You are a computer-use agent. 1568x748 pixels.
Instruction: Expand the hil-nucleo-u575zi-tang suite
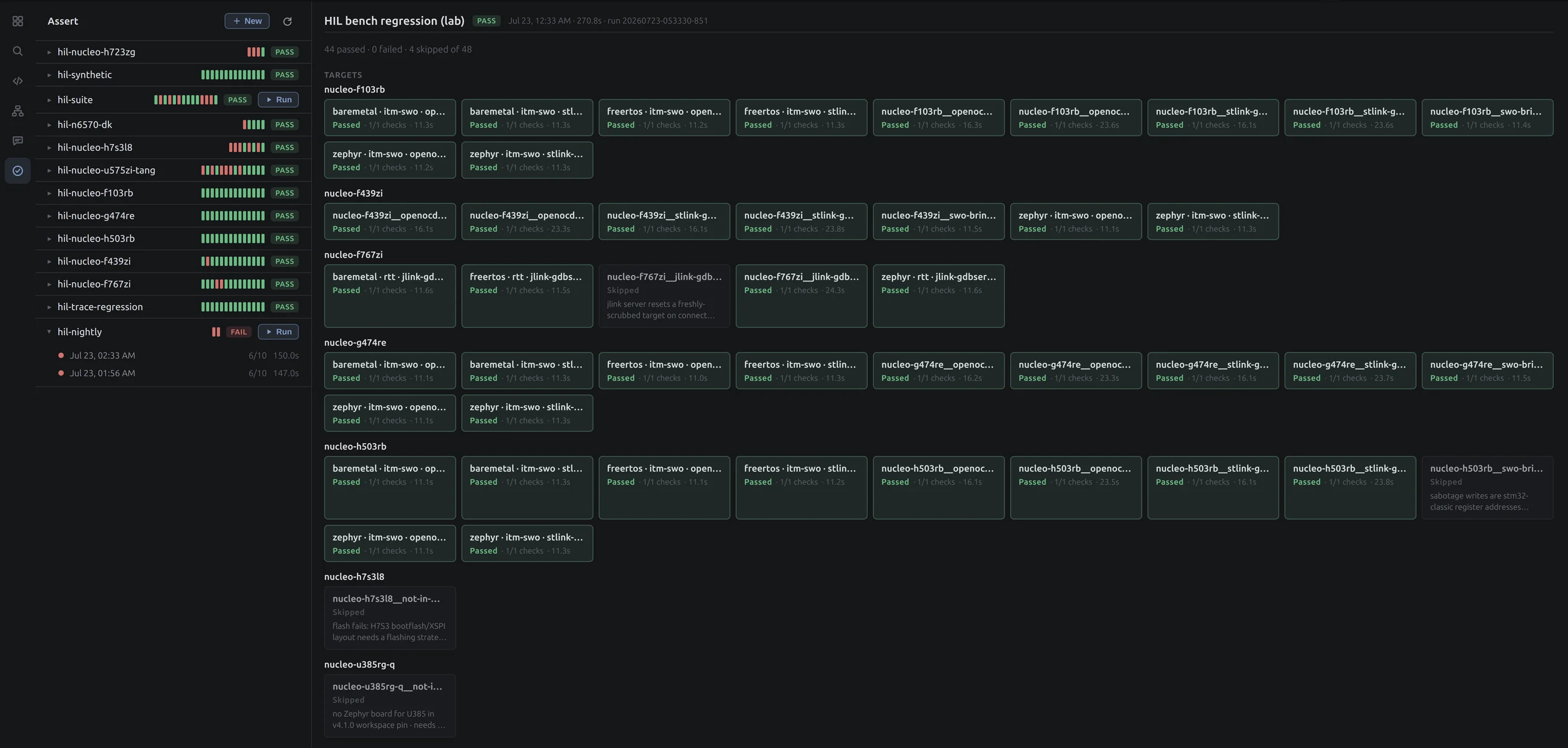49,171
